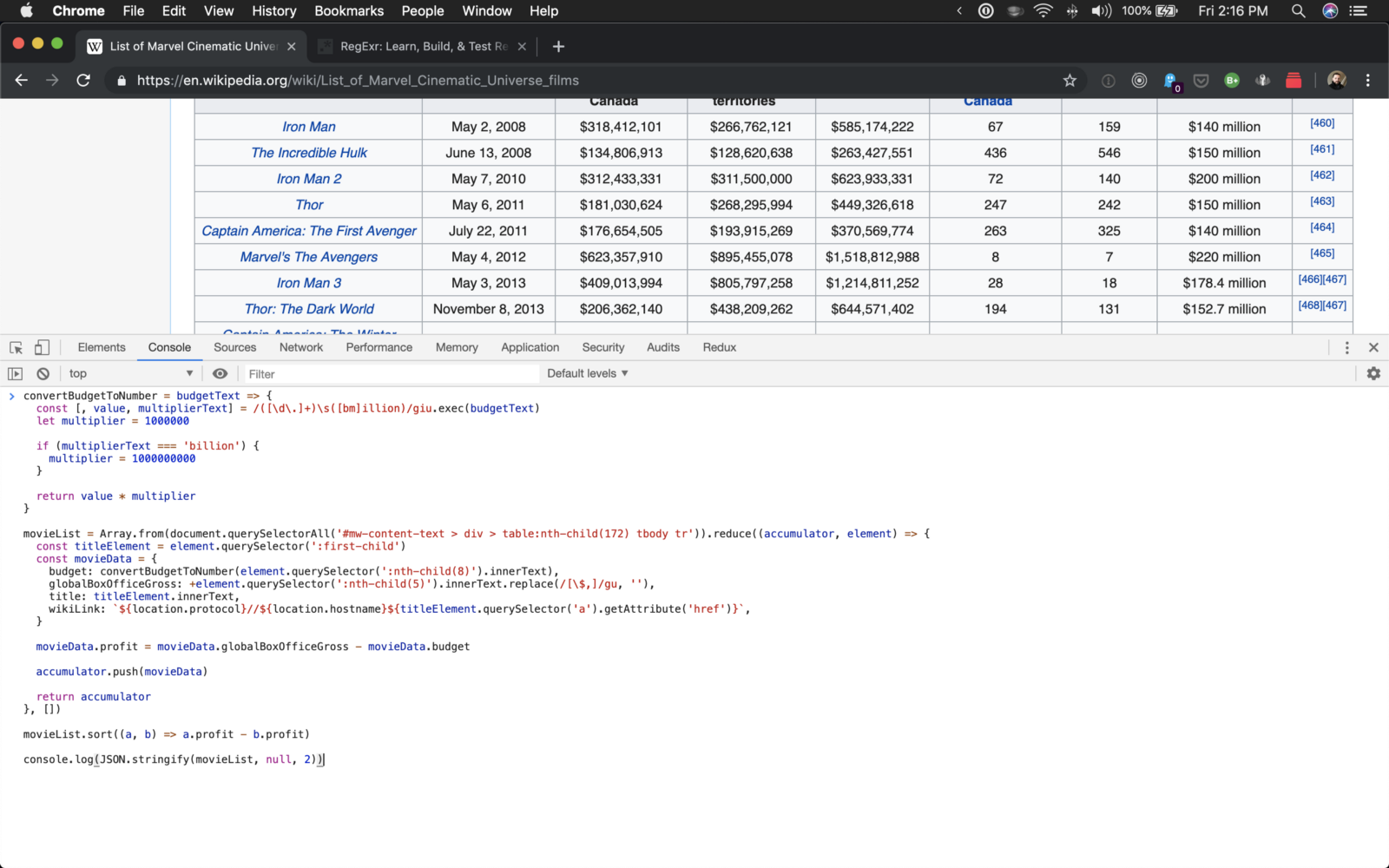
Task: Click the browser forward arrow
Action: (x=52, y=80)
